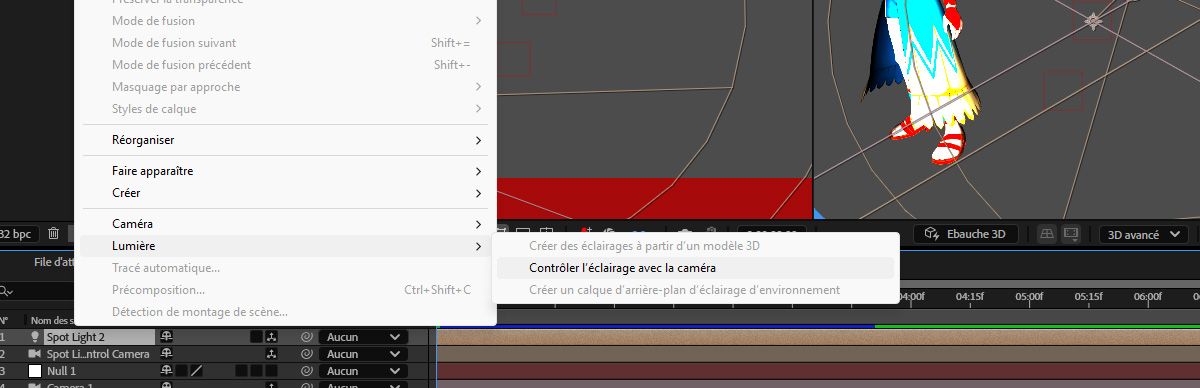
Task: Click the 05:15f mark on time ruler
Action: (x=1088, y=297)
